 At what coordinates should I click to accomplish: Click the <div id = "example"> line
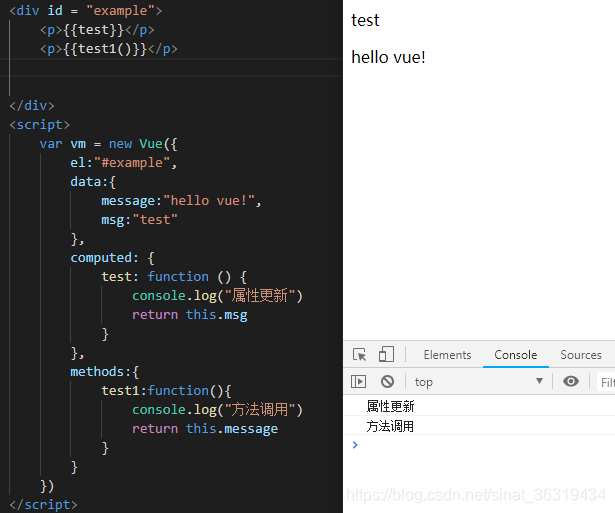(86, 11)
